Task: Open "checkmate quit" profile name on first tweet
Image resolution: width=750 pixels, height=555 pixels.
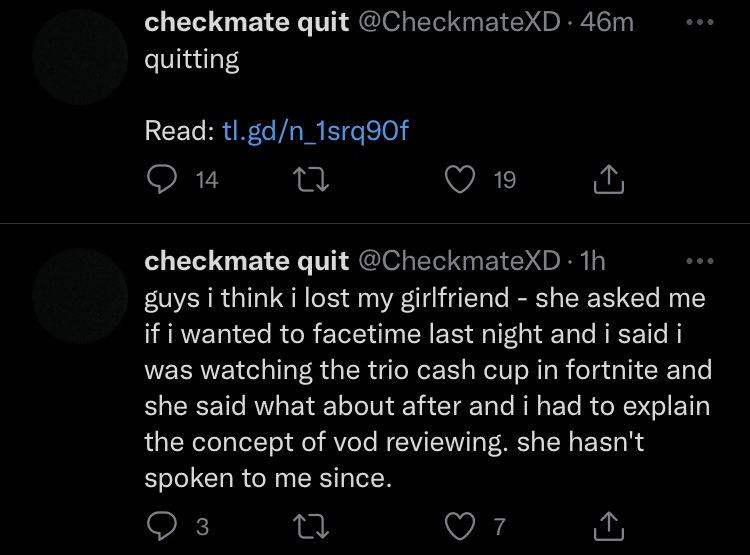Action: tap(246, 23)
